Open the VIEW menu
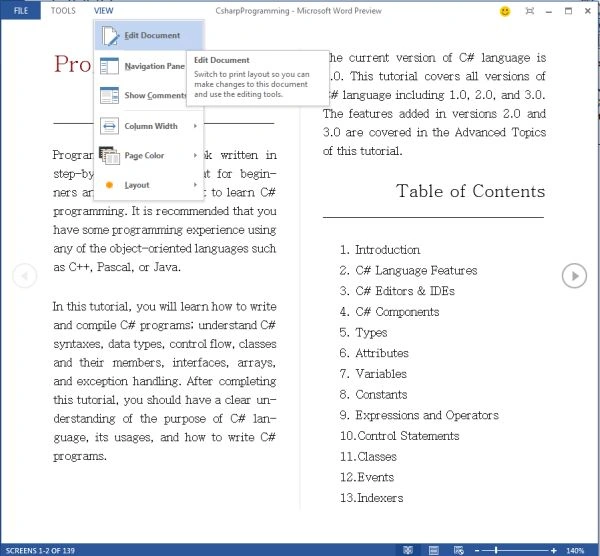Screen dimensions: 600x556 [x=104, y=11]
